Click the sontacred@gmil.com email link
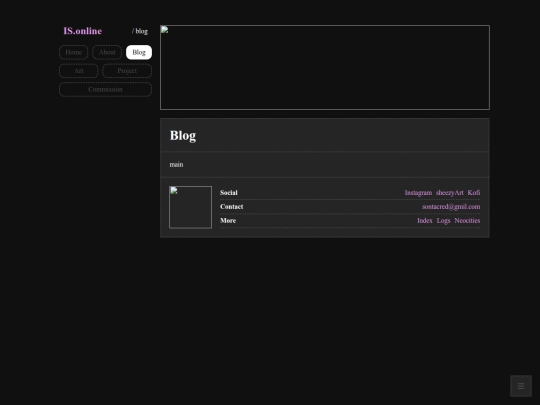 [x=451, y=207]
